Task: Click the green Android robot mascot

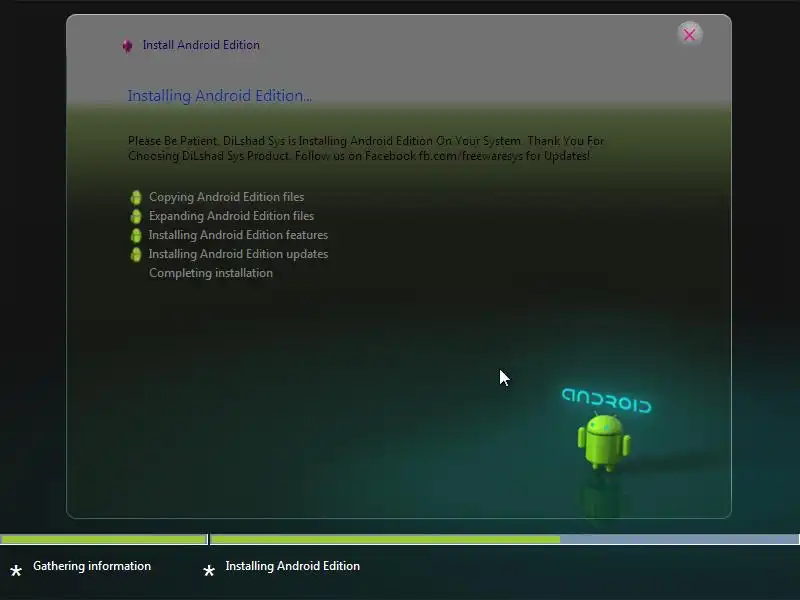Action: (x=604, y=442)
